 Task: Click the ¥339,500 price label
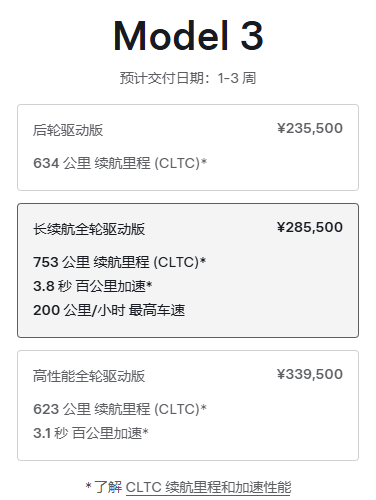pyautogui.click(x=310, y=374)
